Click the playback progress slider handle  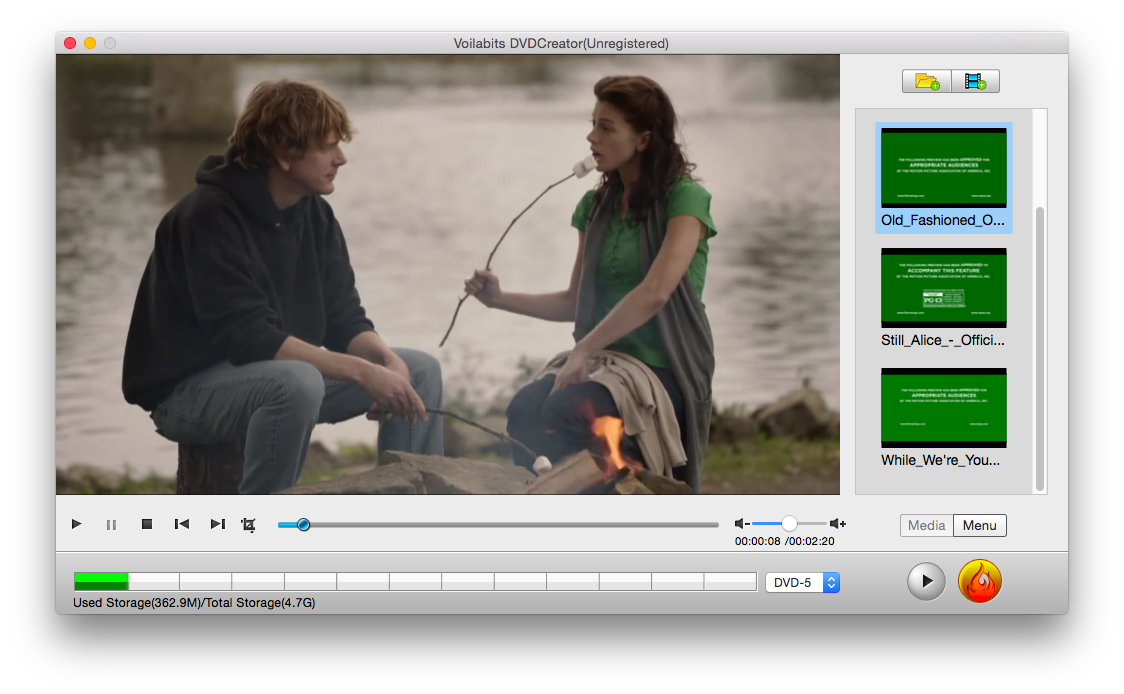(x=303, y=525)
